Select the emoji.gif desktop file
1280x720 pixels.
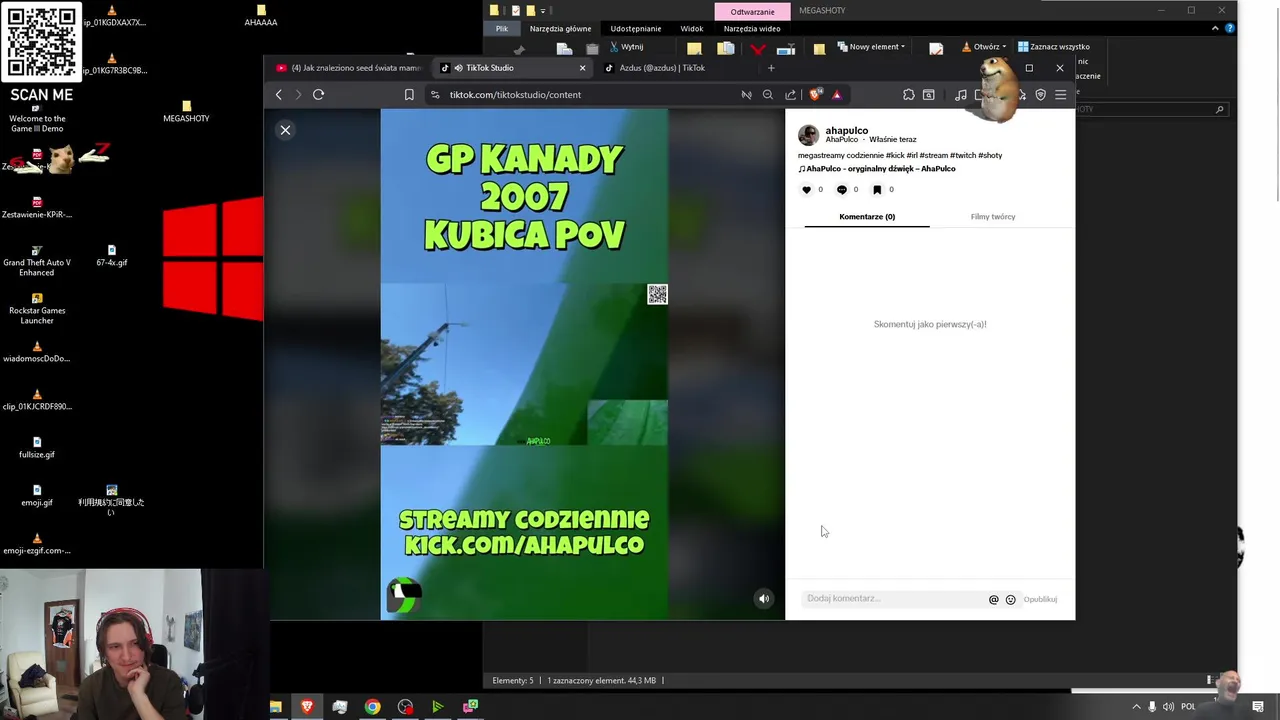(x=37, y=496)
